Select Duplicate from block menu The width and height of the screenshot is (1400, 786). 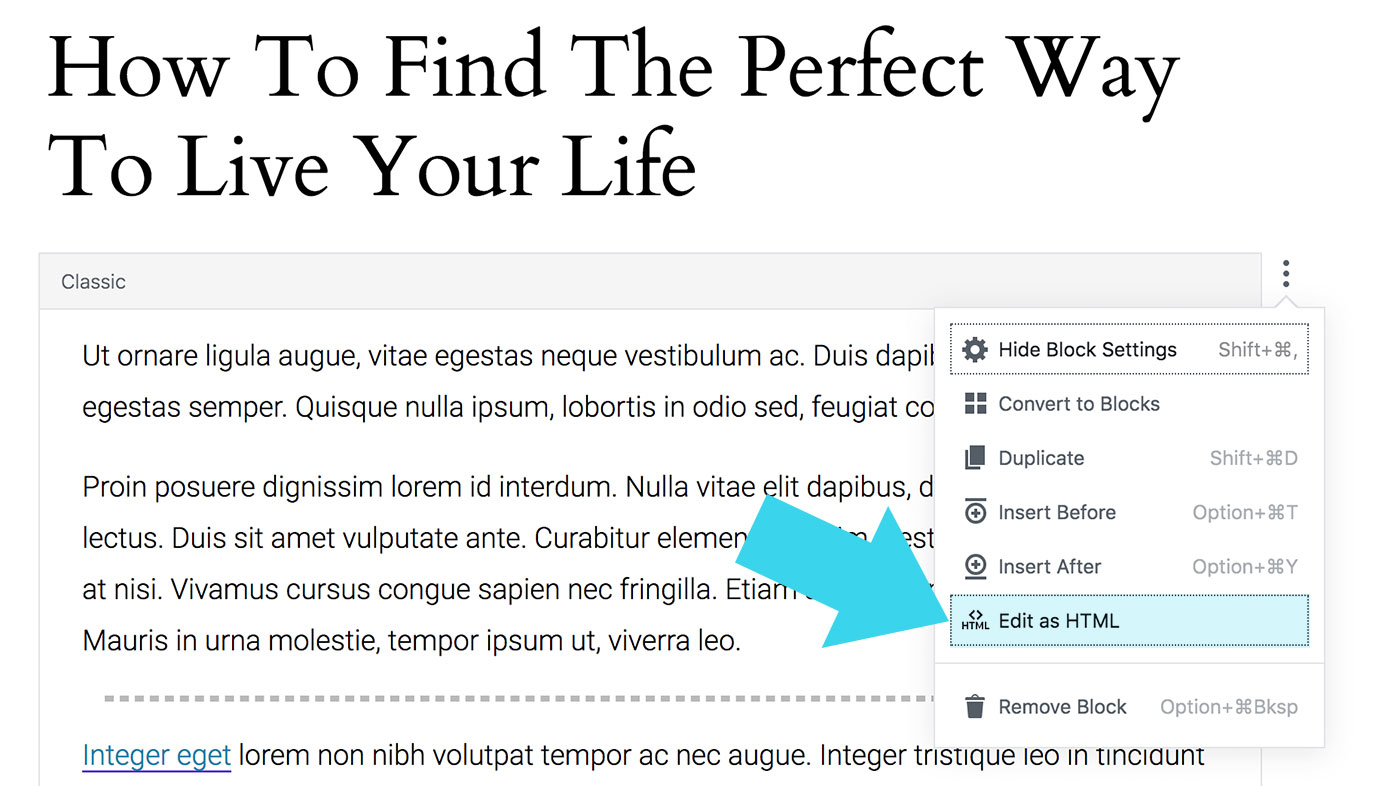(1129, 458)
